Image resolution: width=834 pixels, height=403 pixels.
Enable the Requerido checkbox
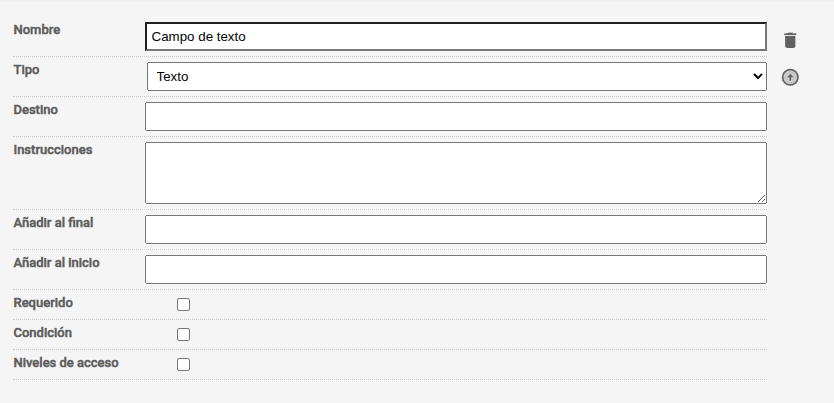click(x=184, y=305)
